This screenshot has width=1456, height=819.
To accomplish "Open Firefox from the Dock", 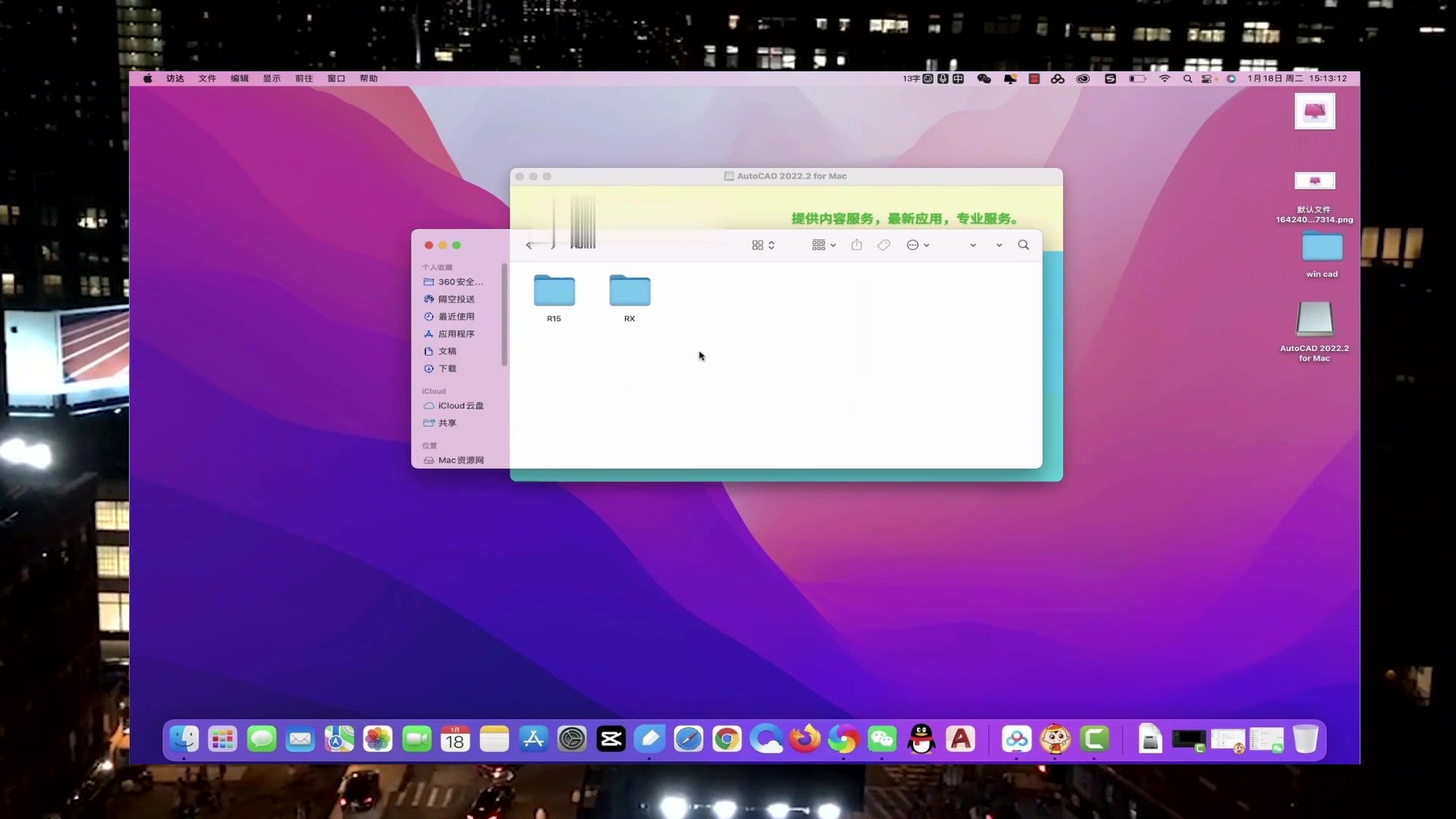I will coord(805,739).
